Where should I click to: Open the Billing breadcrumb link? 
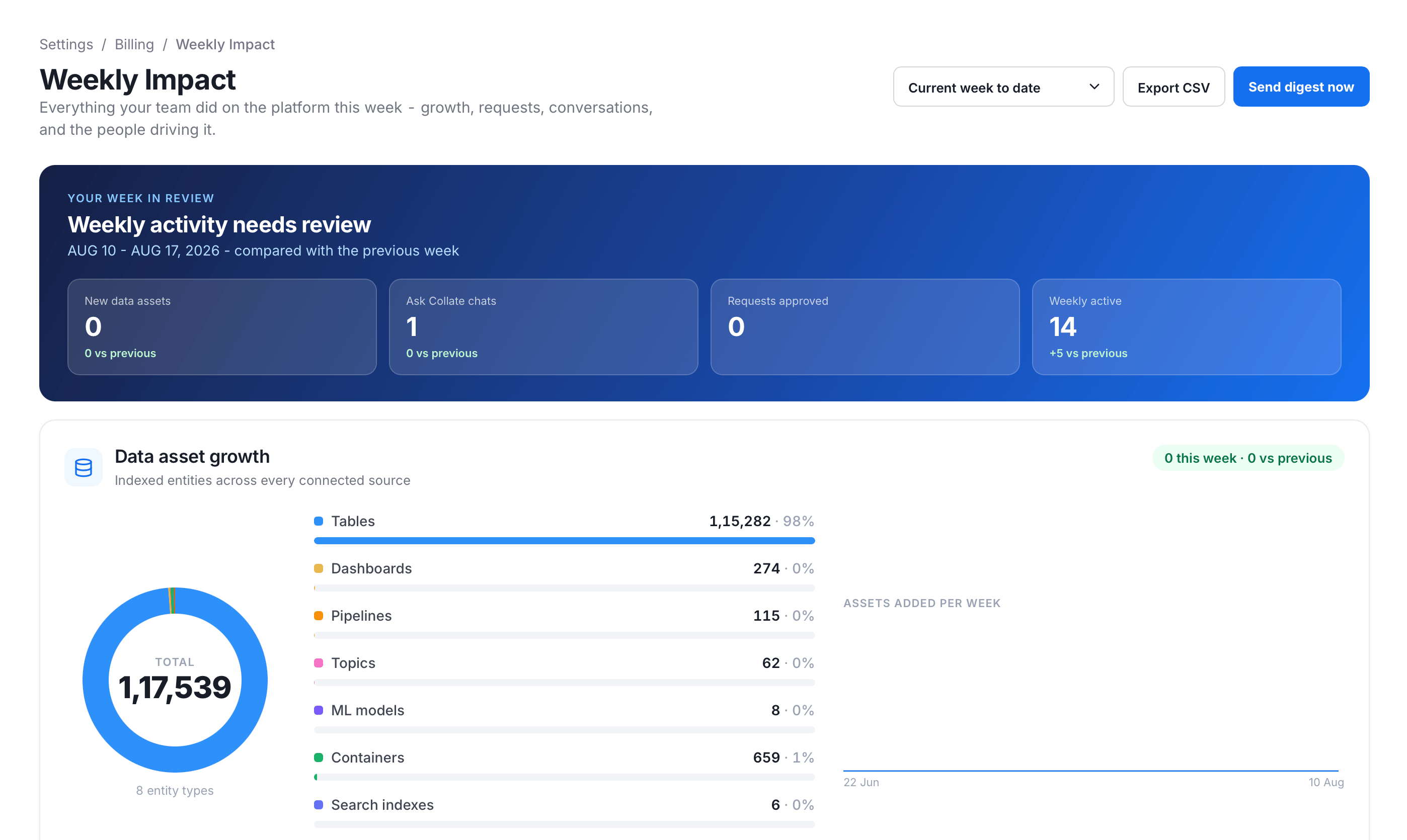pos(134,45)
